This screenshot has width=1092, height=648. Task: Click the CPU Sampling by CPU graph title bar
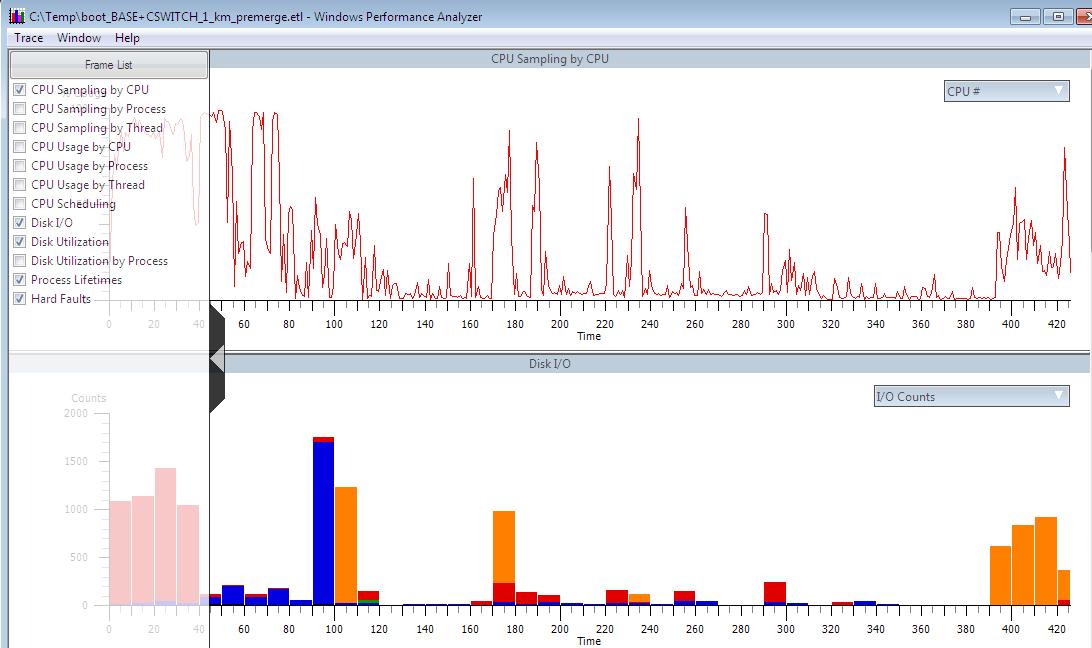coord(549,59)
